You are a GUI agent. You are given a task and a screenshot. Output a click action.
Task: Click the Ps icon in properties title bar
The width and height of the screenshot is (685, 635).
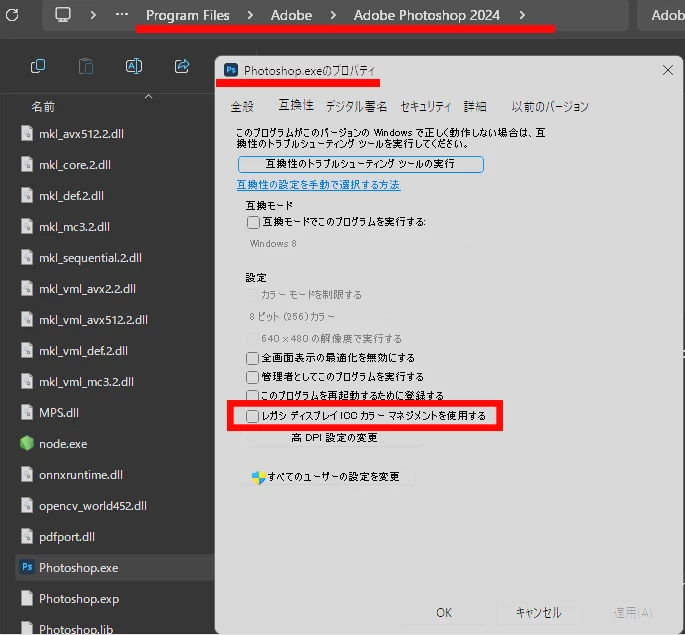click(231, 70)
